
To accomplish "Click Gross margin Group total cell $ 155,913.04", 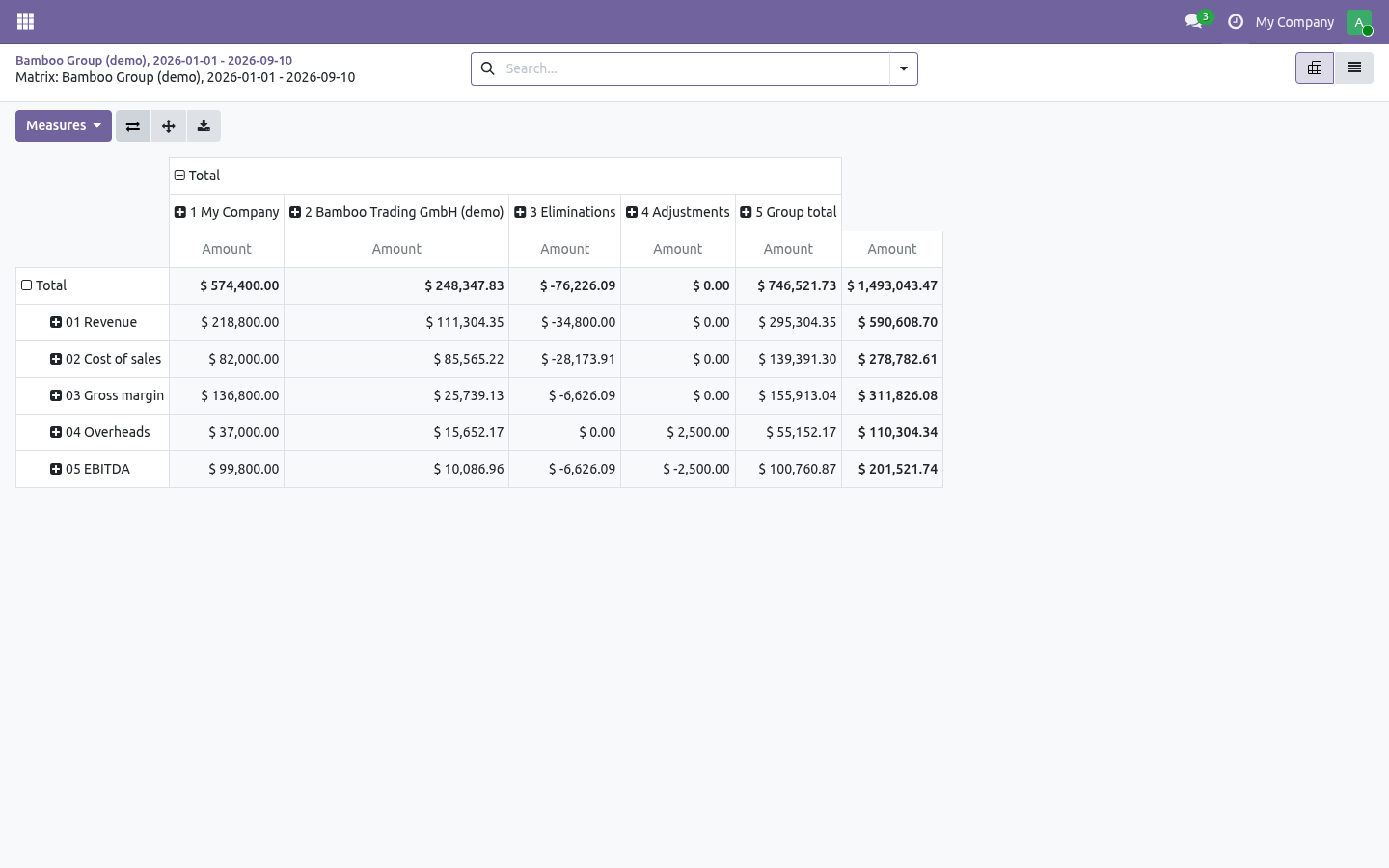I will [x=788, y=395].
